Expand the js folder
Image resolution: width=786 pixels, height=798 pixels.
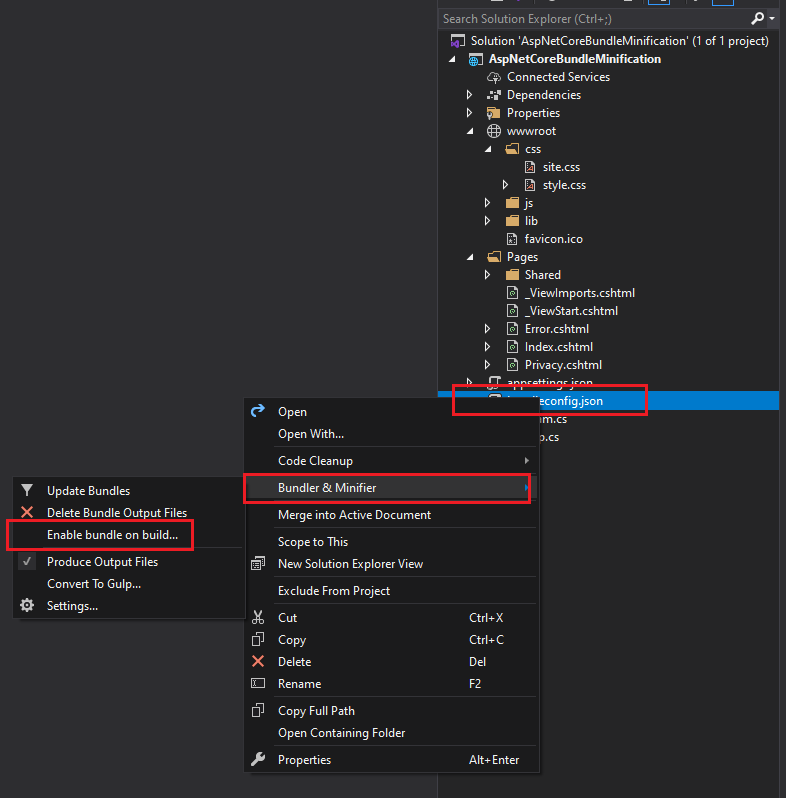coord(487,203)
